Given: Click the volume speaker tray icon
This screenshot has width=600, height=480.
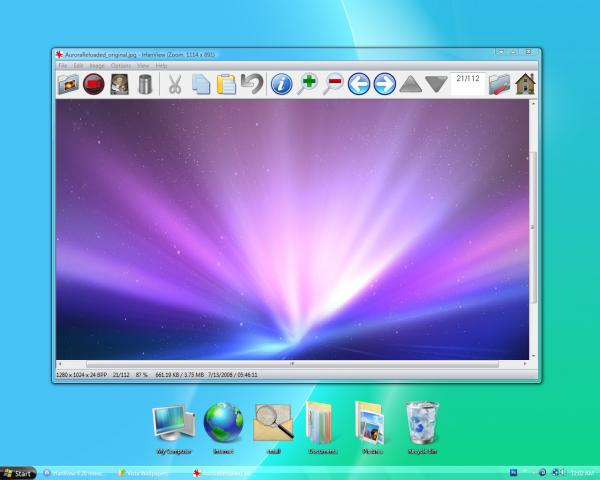Looking at the screenshot, I should (x=562, y=473).
